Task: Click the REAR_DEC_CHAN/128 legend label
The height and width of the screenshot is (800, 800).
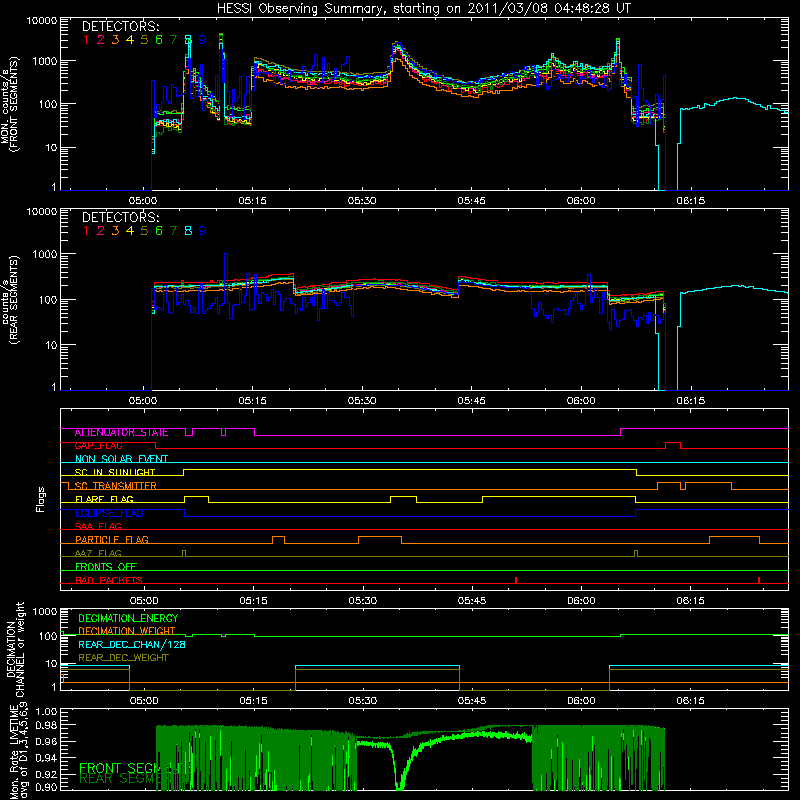Action: (132, 645)
